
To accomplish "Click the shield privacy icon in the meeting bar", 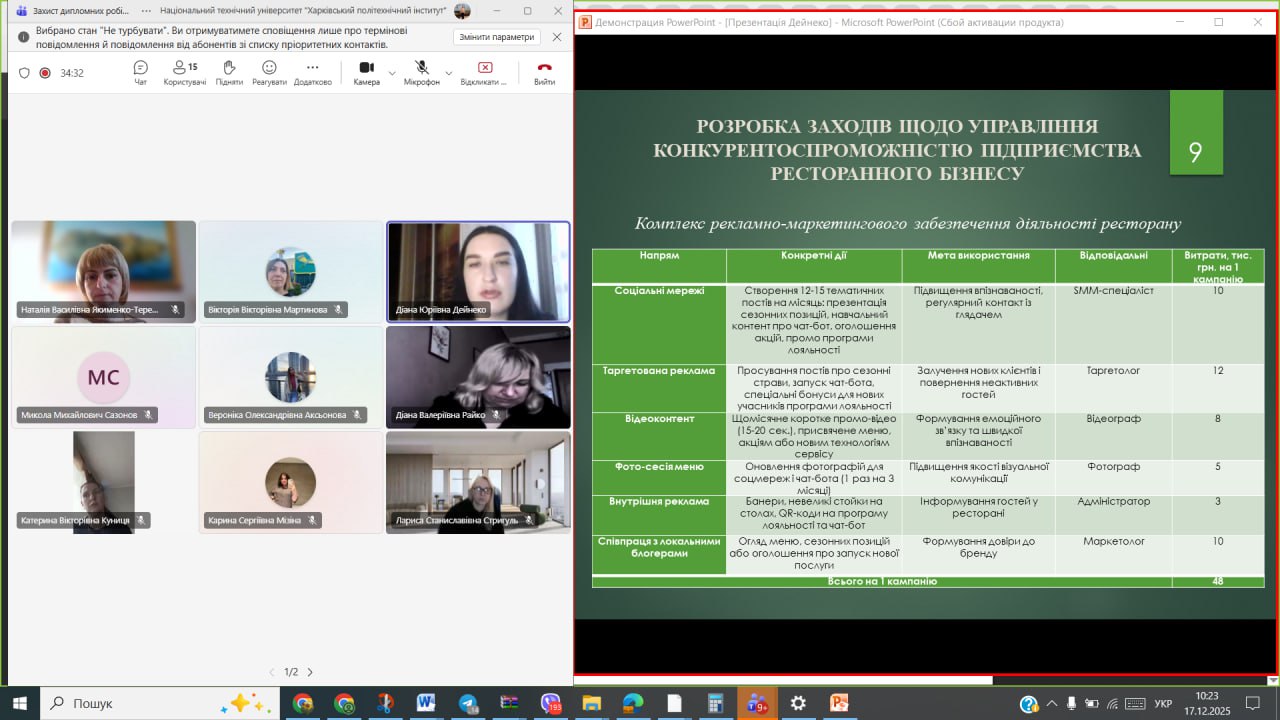I will point(25,73).
